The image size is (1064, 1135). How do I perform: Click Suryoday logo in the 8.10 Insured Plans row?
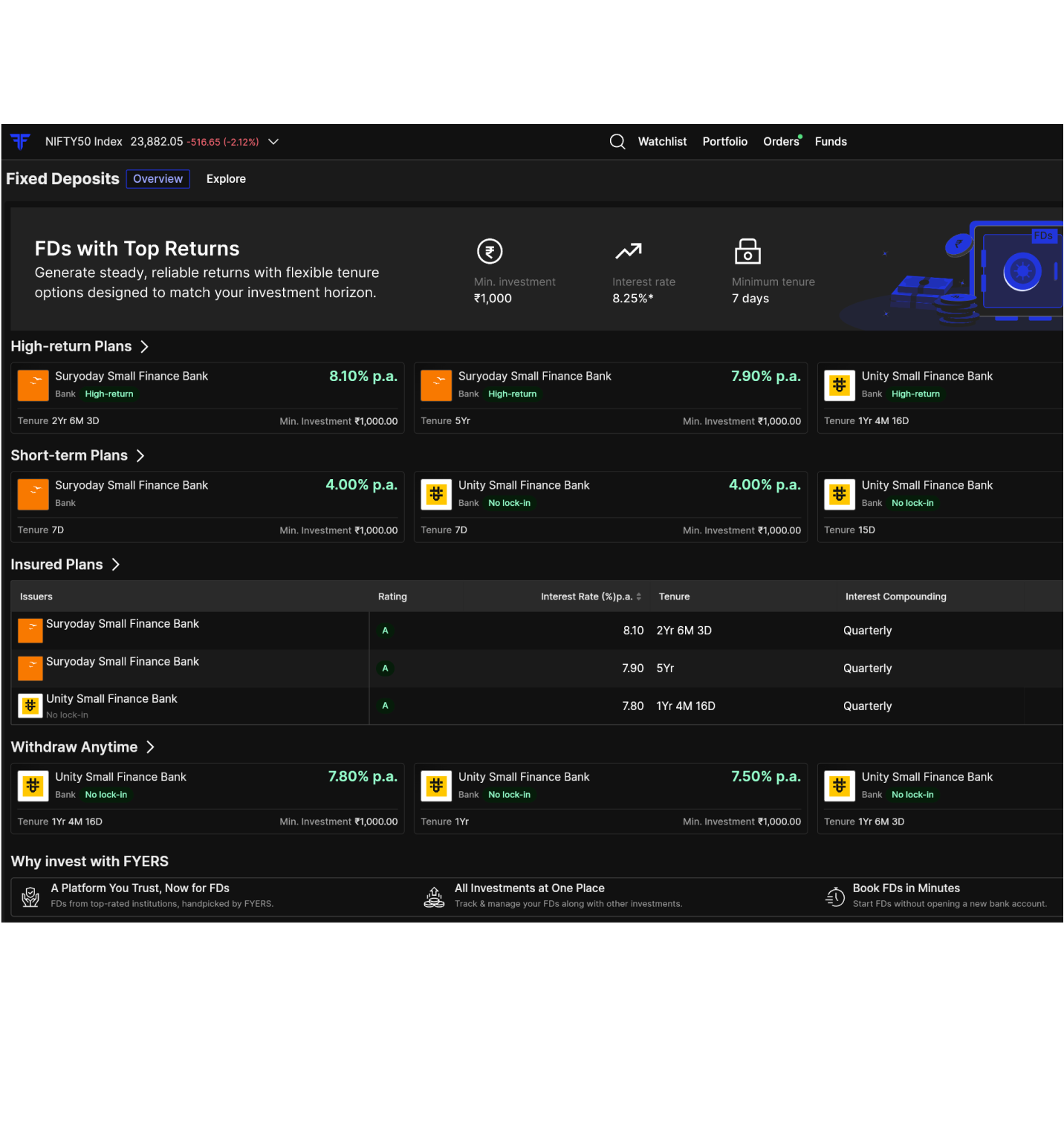coord(30,631)
